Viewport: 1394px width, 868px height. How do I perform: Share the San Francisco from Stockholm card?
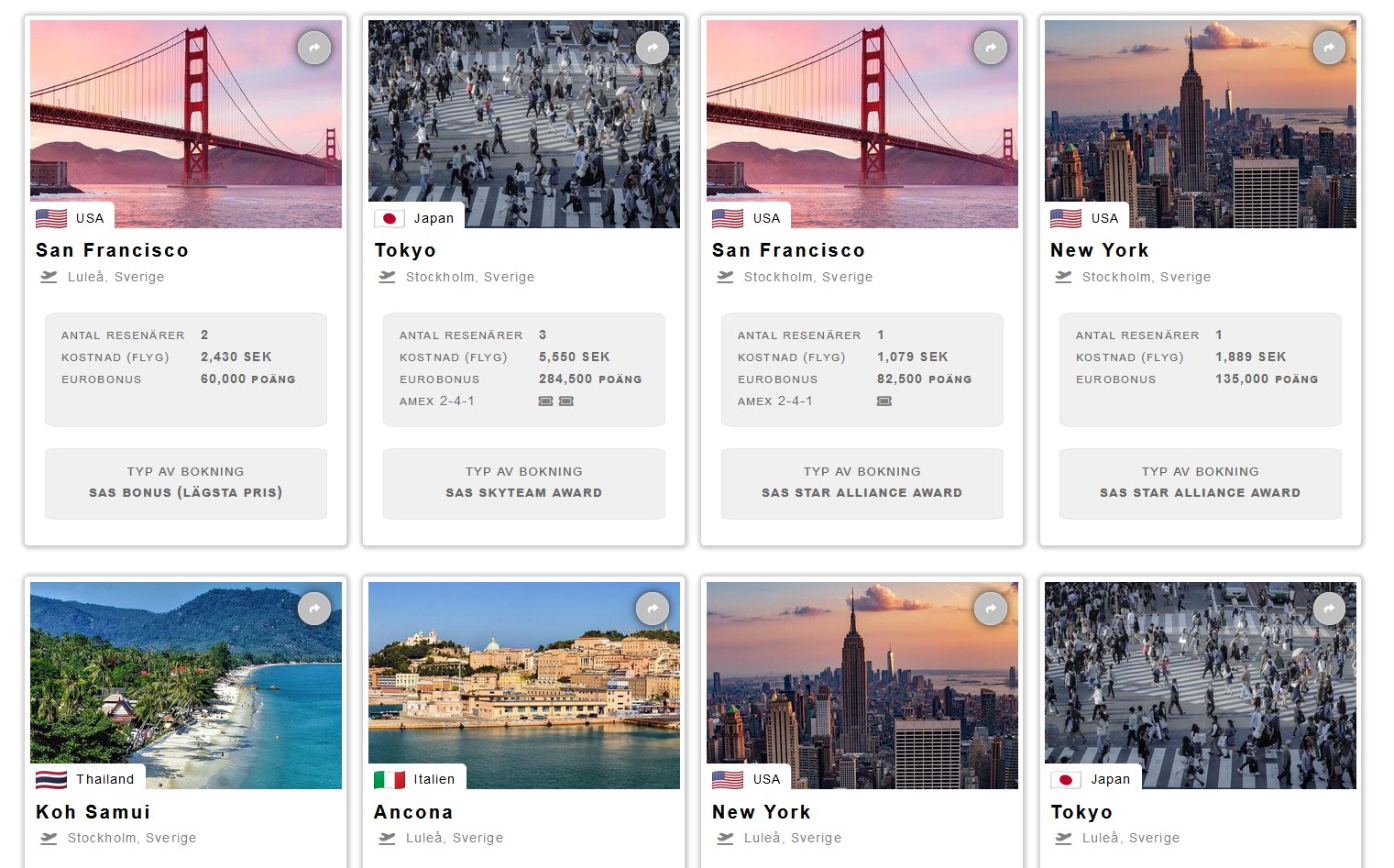[x=991, y=48]
